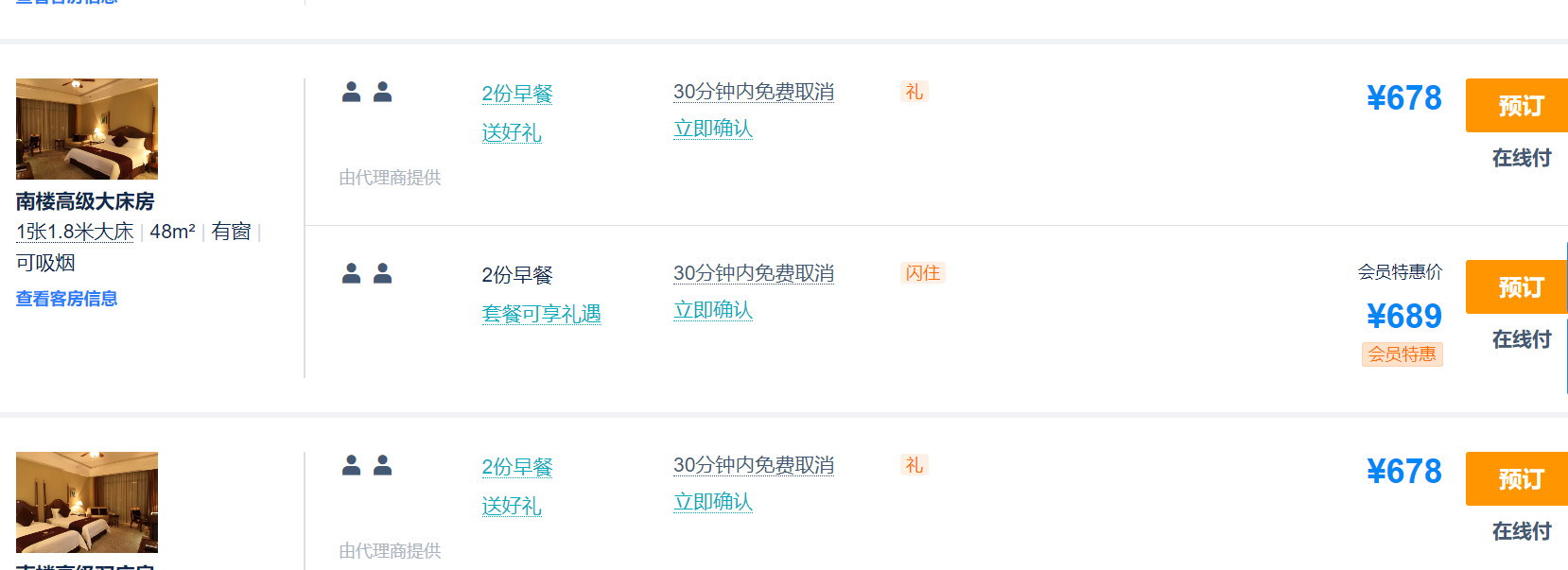Click the 会员特惠 badge below the ¥689 price
1568x570 pixels.
pyautogui.click(x=1402, y=354)
